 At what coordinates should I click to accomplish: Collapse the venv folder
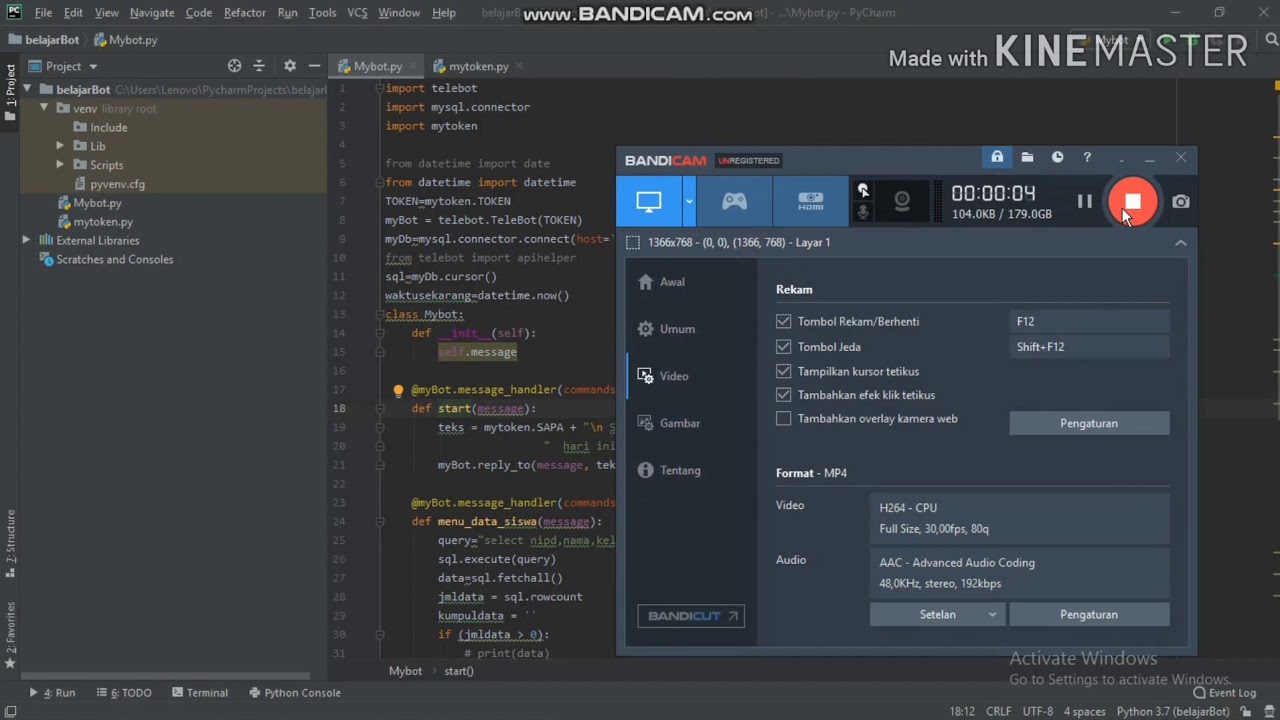44,108
